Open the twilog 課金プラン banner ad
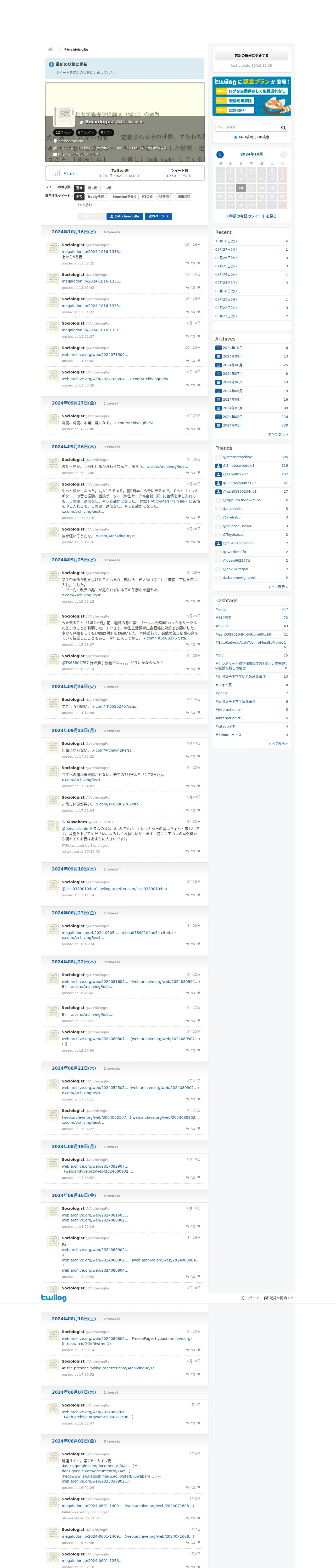 tap(251, 96)
